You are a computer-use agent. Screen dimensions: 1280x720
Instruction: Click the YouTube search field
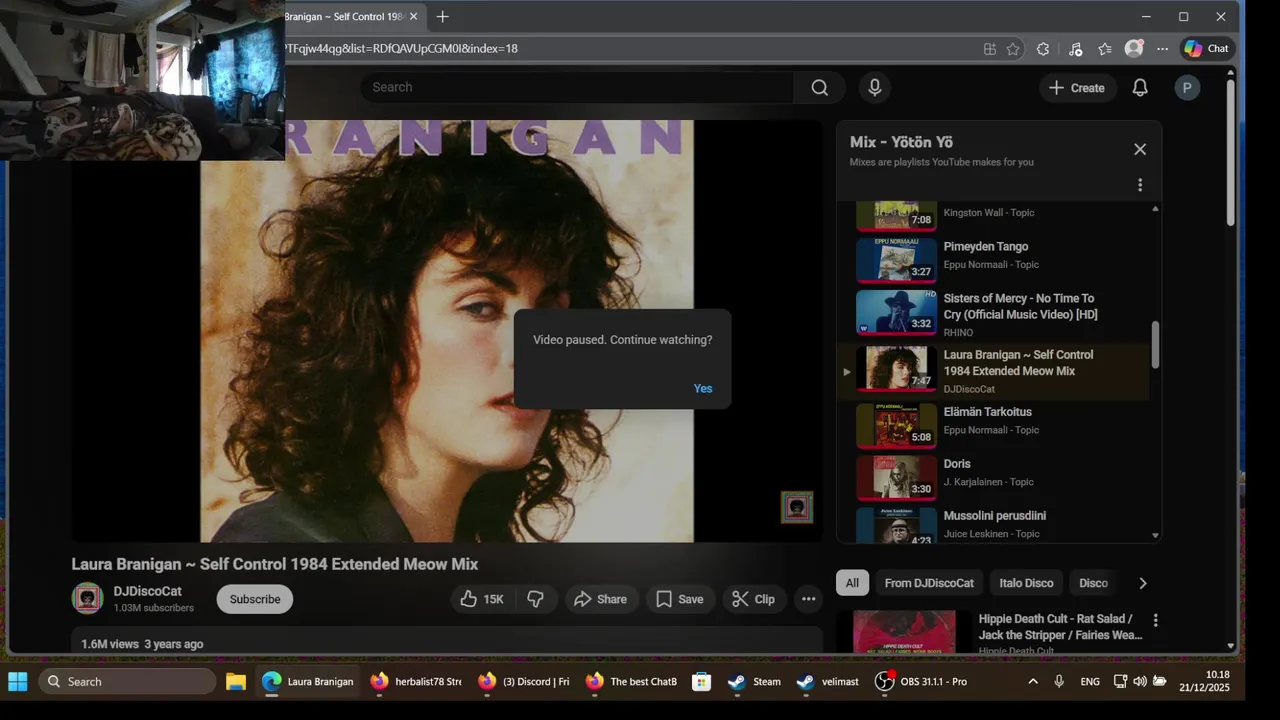pos(577,87)
